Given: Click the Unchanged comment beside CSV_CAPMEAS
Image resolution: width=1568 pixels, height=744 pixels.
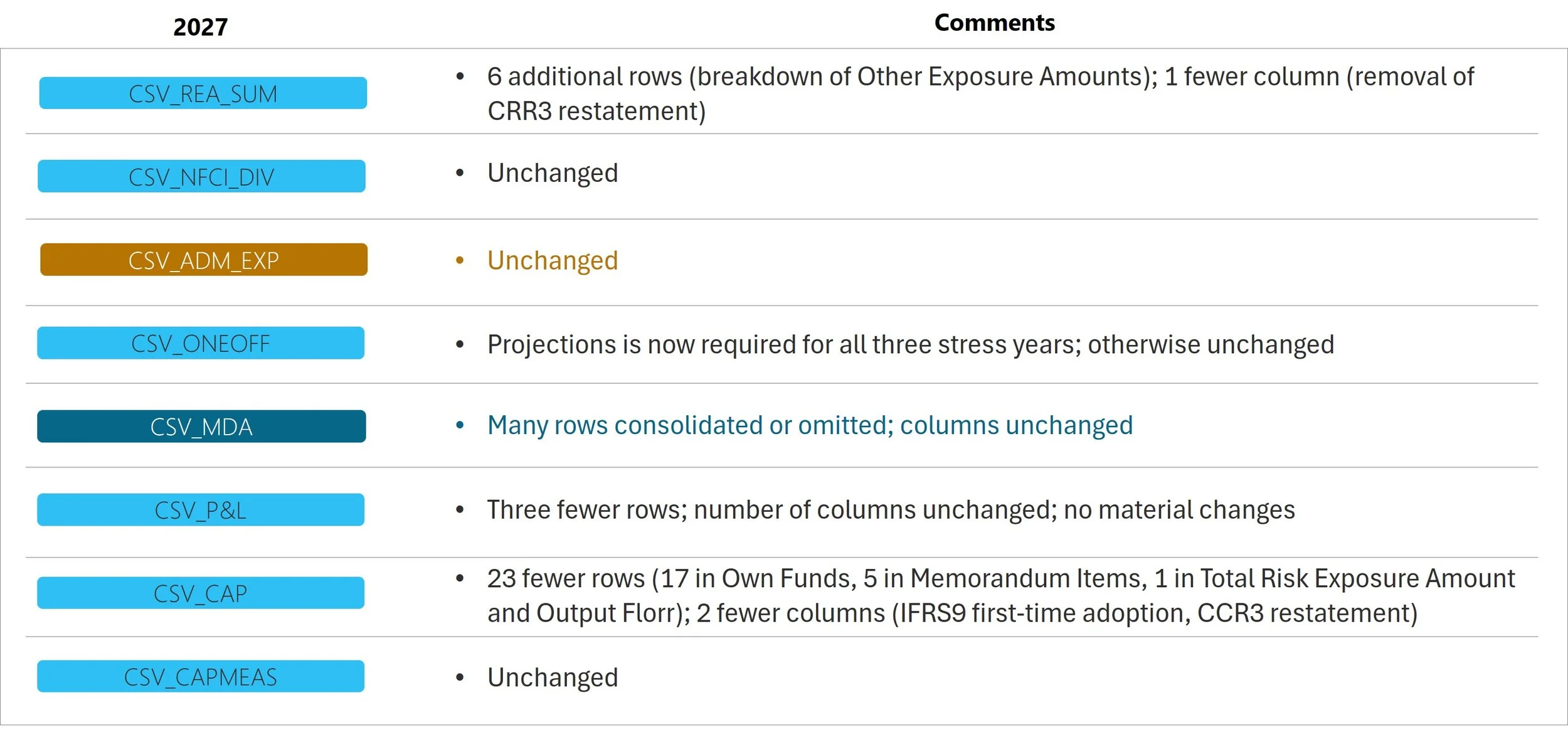Looking at the screenshot, I should [553, 678].
